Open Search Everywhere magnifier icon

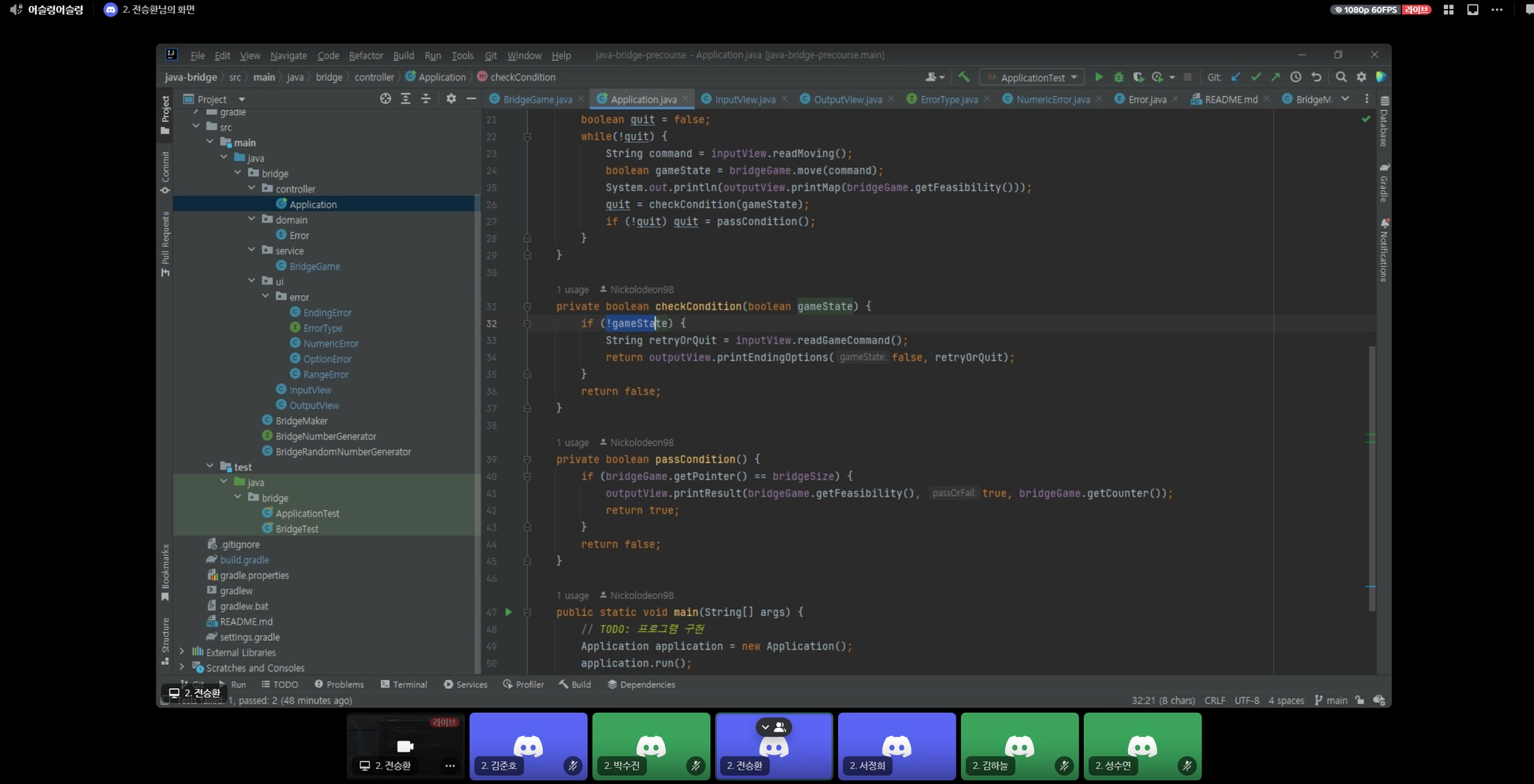tap(1341, 77)
